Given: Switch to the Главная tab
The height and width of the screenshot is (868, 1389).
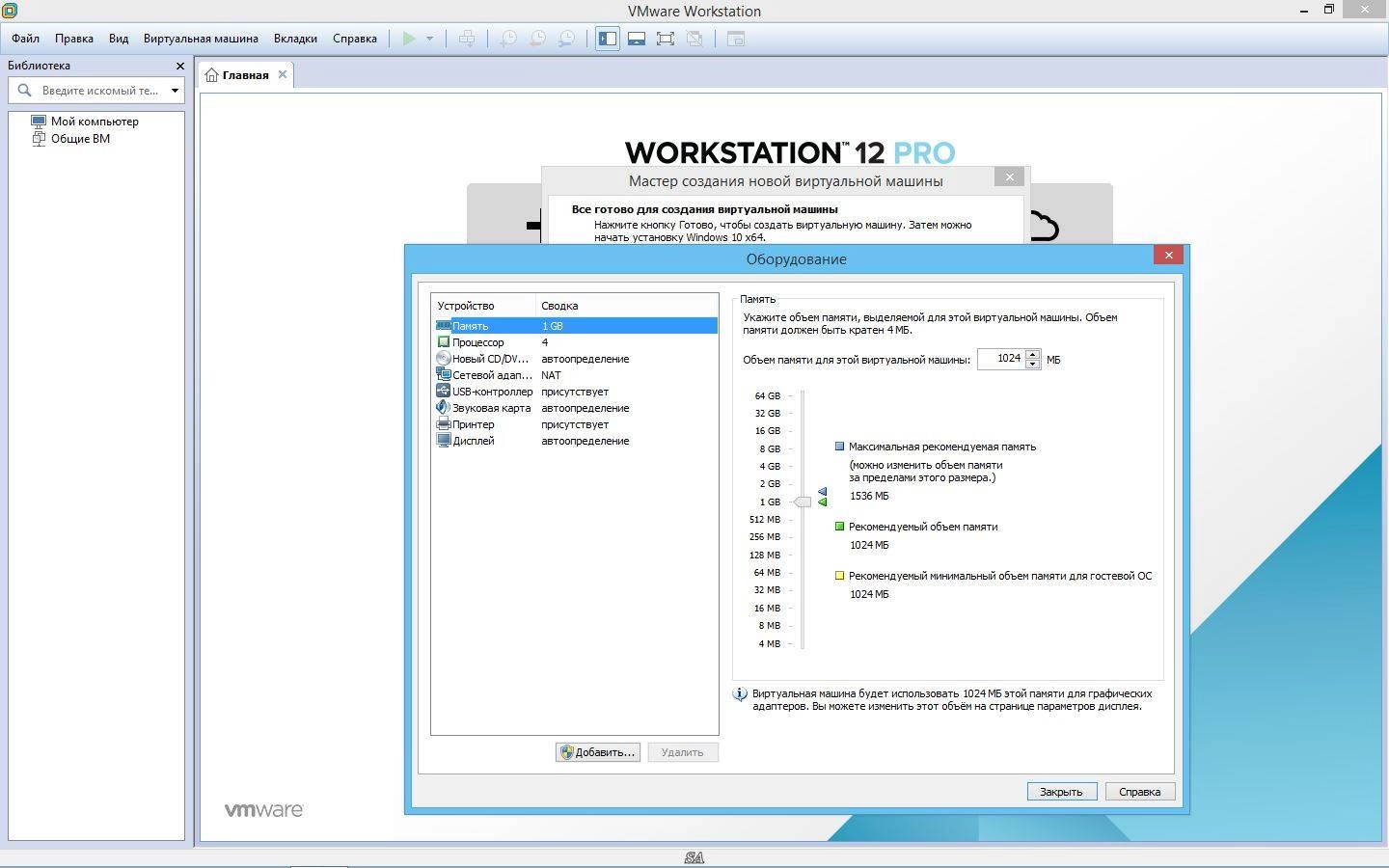Looking at the screenshot, I should pos(246,75).
